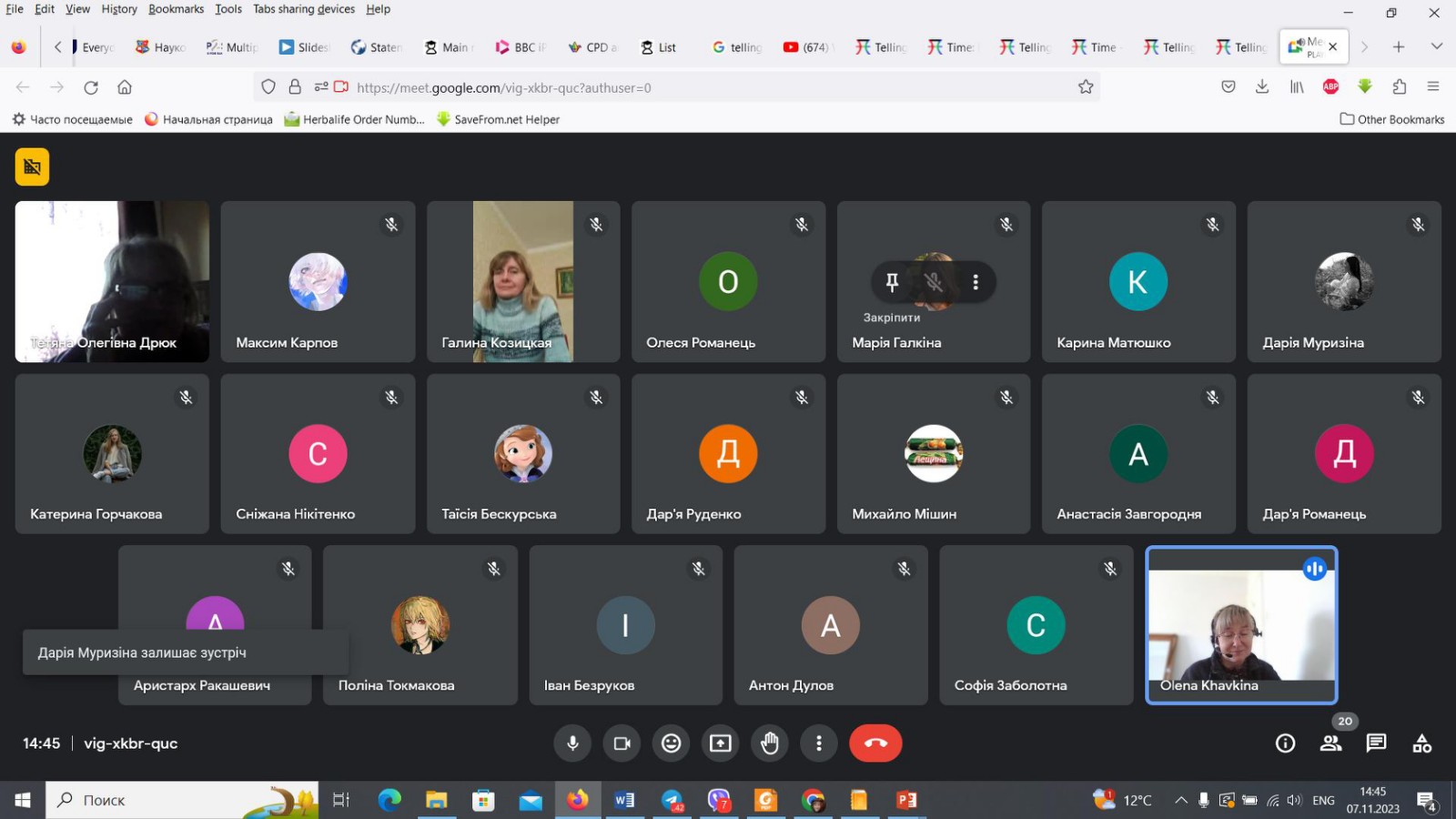Open the Bookmarks menu
The height and width of the screenshot is (819, 1456).
pos(176,9)
